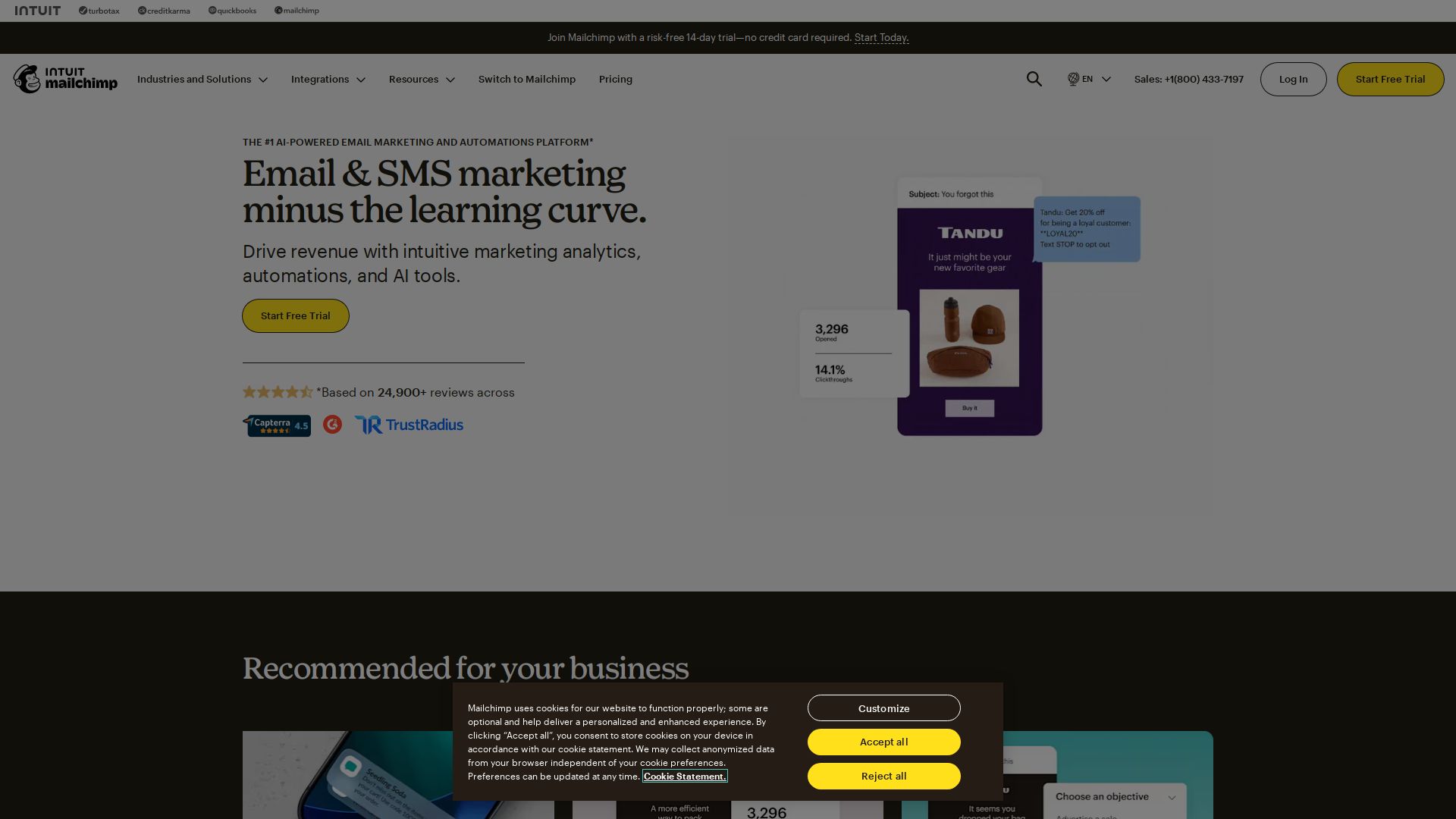The image size is (1456, 819).
Task: Click the TrustRadius logo
Action: (x=409, y=425)
